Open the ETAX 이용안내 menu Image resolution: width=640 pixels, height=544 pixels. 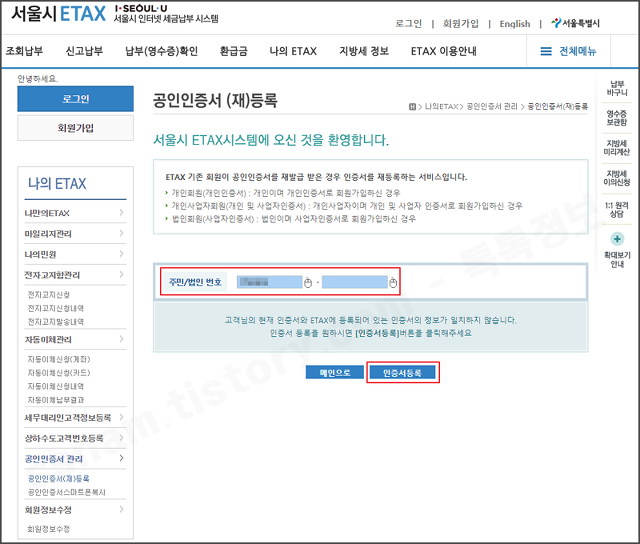click(444, 51)
